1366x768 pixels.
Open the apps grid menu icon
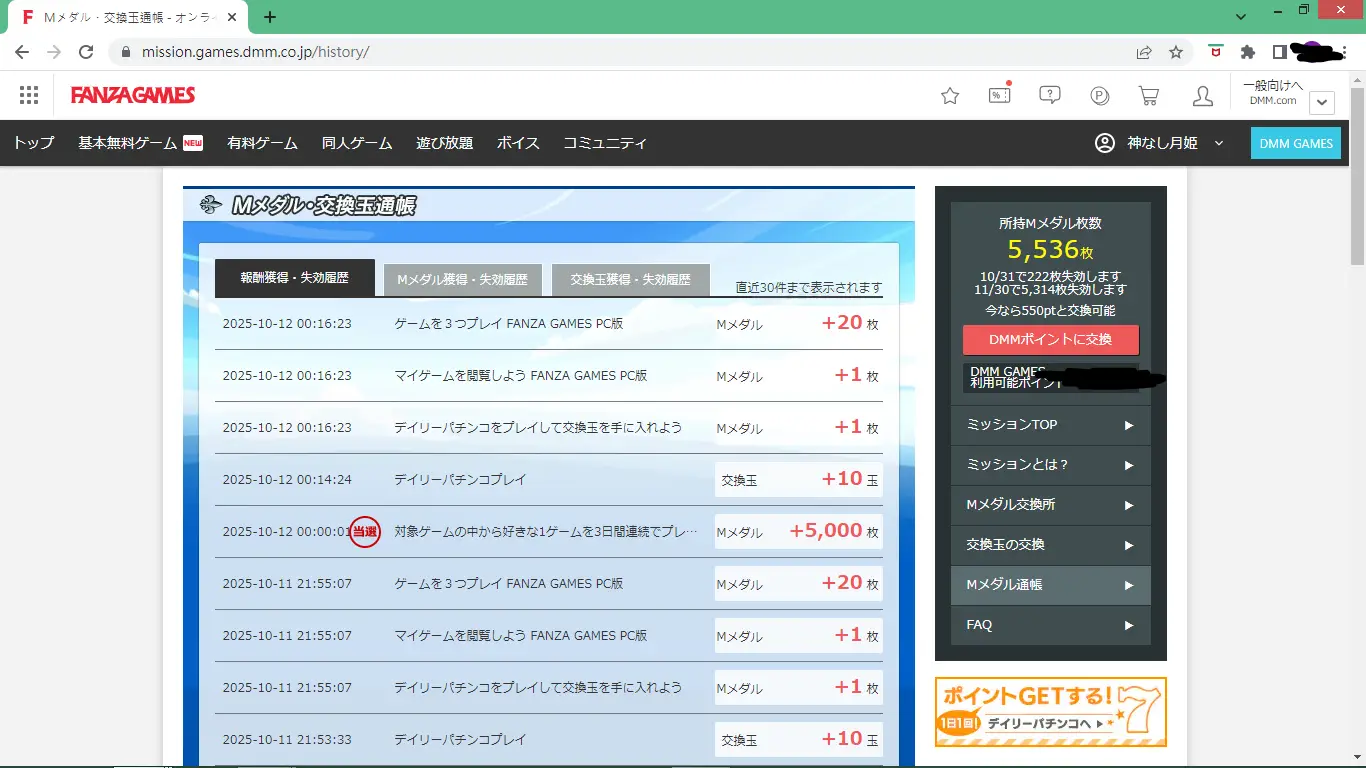29,95
